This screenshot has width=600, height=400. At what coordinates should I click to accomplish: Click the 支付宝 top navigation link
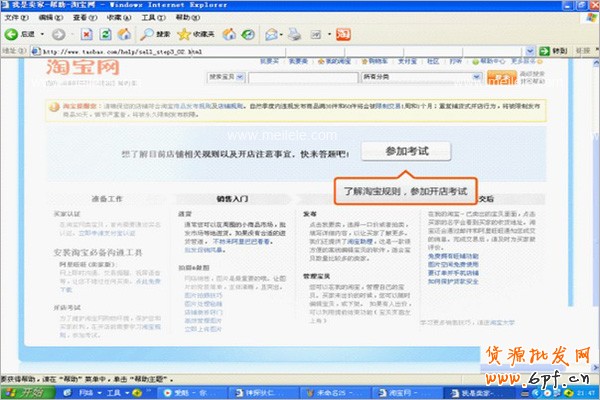pyautogui.click(x=407, y=61)
